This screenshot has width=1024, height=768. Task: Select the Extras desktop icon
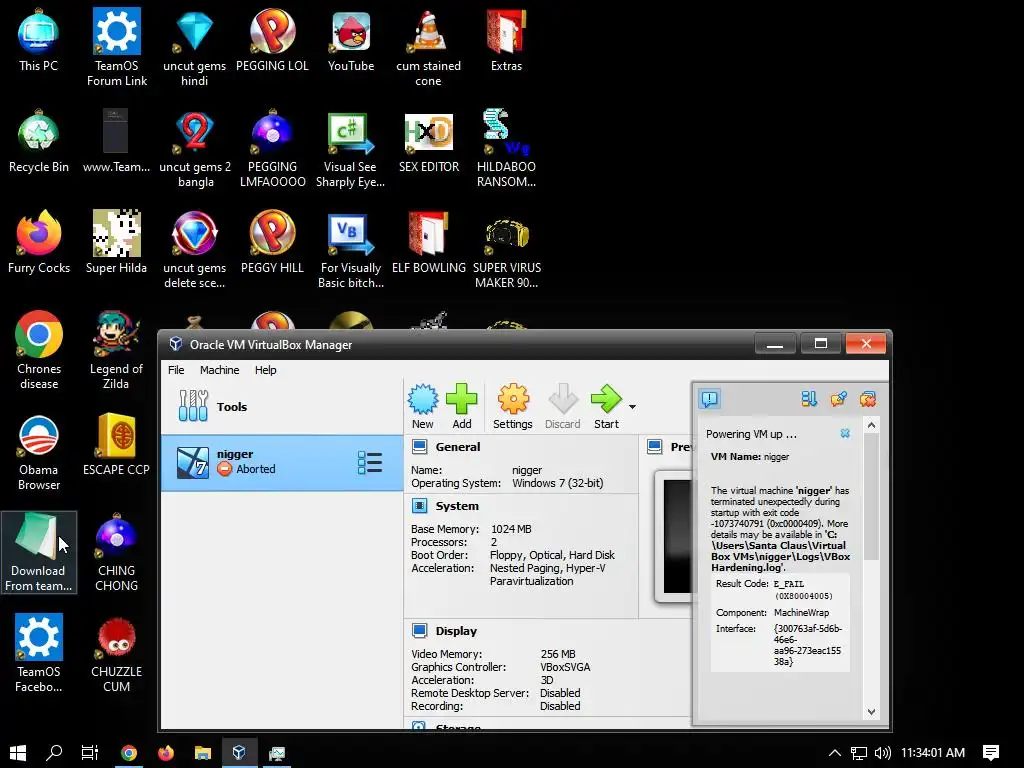click(x=506, y=40)
